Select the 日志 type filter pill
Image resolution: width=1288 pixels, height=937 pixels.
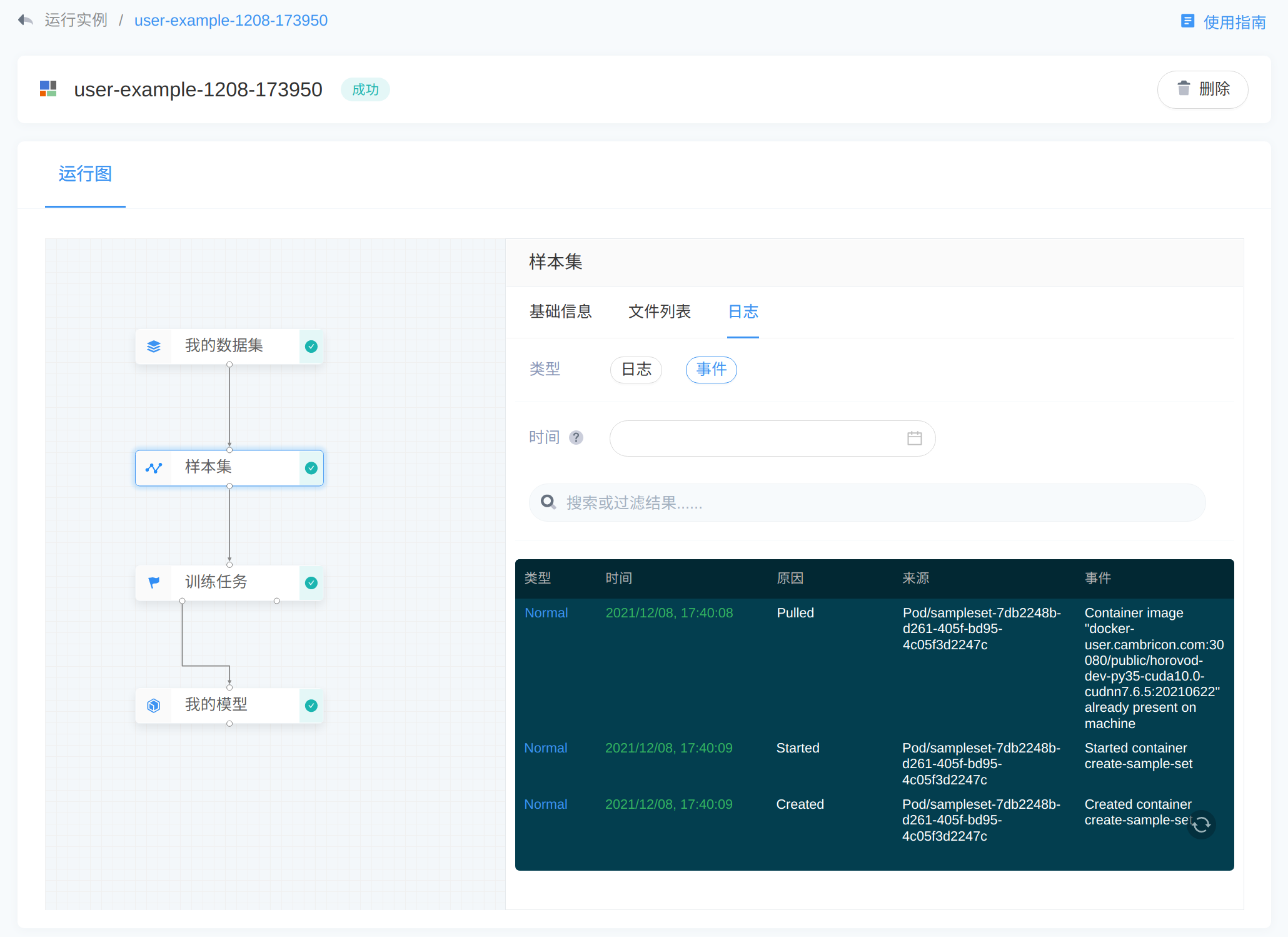636,369
